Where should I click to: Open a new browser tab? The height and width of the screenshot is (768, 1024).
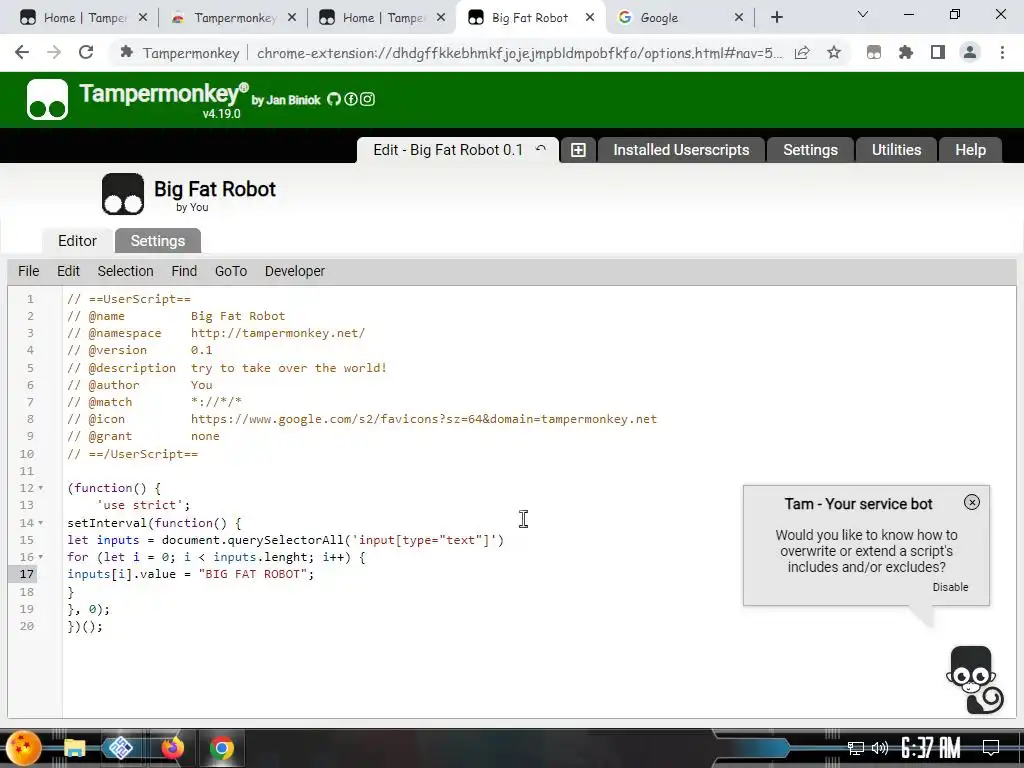[776, 18]
